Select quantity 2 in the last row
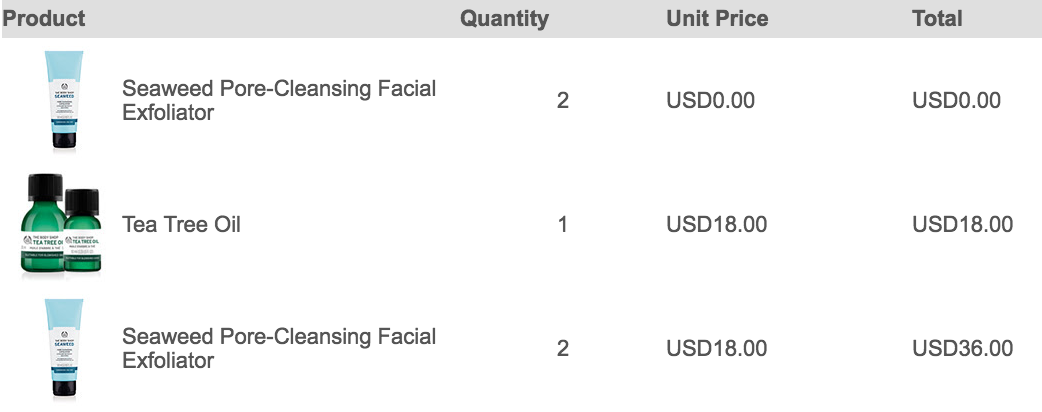The image size is (1042, 412). pos(563,348)
